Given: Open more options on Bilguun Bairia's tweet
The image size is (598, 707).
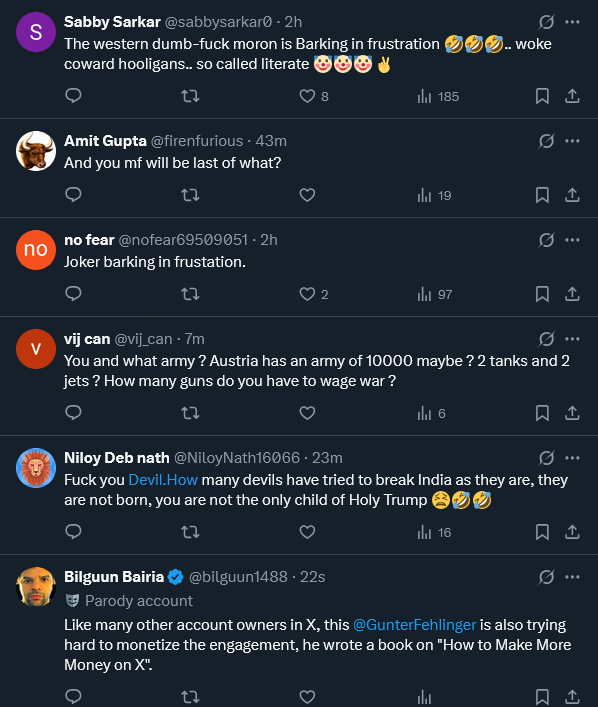Looking at the screenshot, I should point(572,577).
